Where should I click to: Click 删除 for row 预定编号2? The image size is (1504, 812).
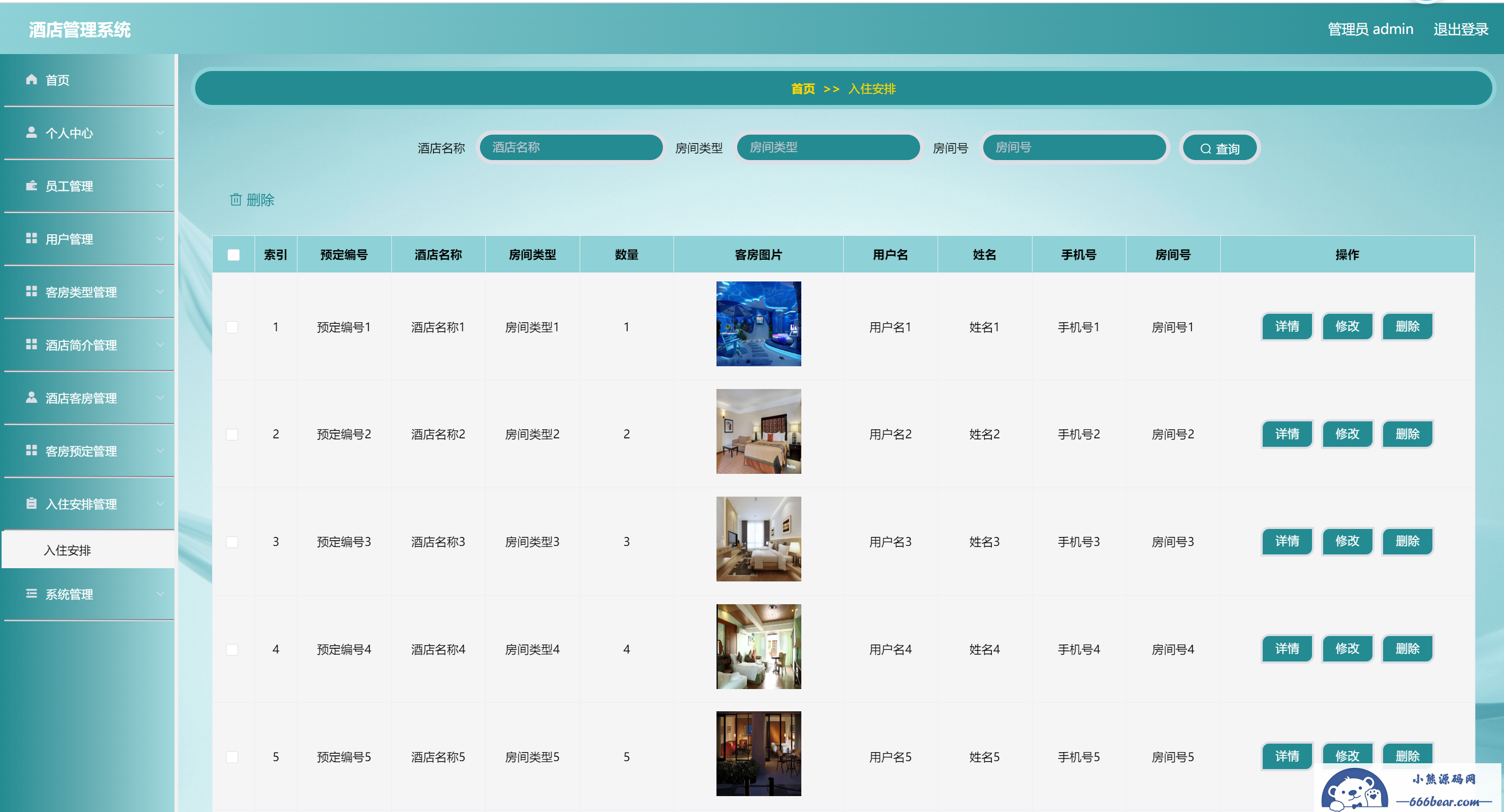[1407, 434]
